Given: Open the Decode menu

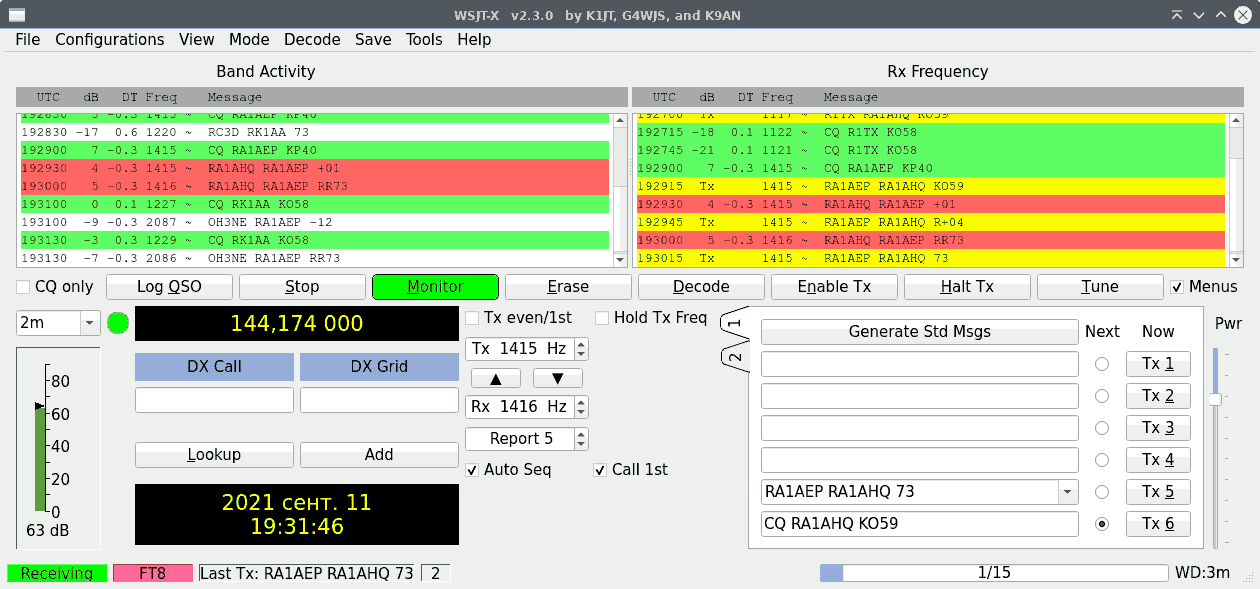Looking at the screenshot, I should pyautogui.click(x=312, y=40).
